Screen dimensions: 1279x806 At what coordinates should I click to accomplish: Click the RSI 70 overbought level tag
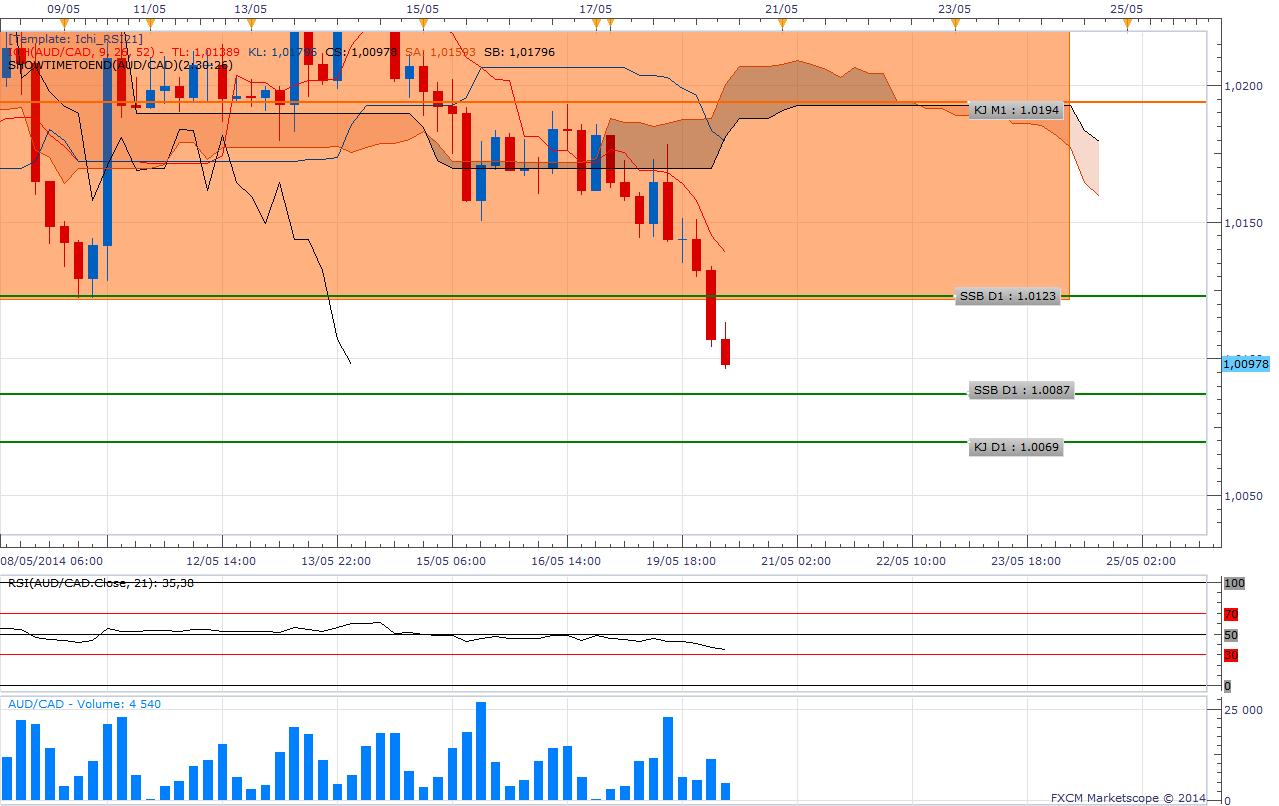[x=1231, y=614]
